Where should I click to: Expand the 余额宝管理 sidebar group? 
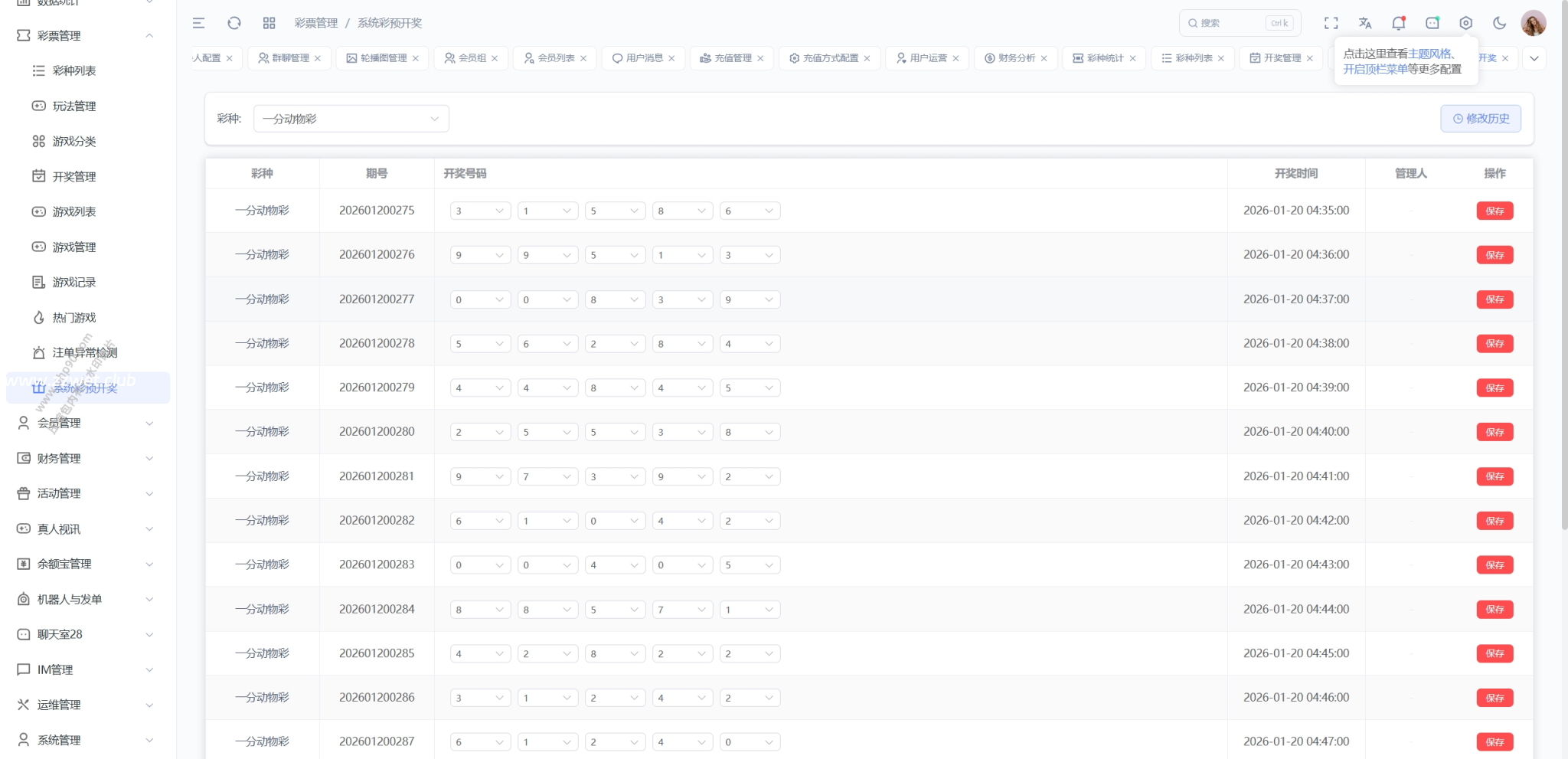88,564
